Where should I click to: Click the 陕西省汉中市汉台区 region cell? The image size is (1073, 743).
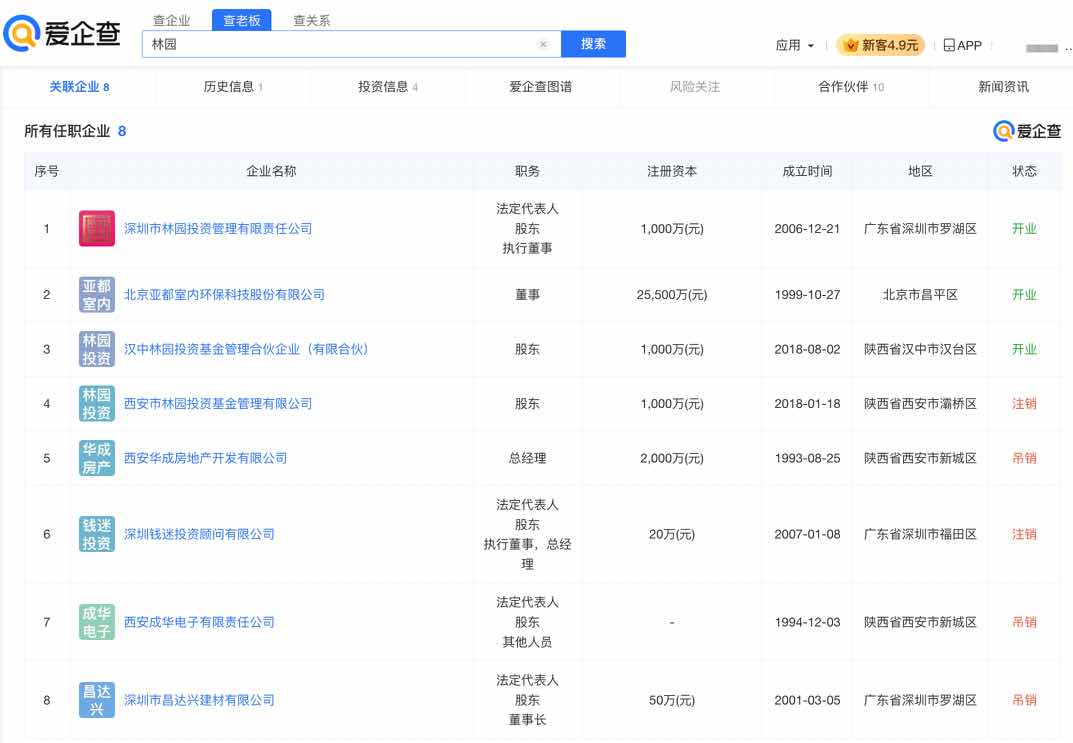(x=920, y=350)
